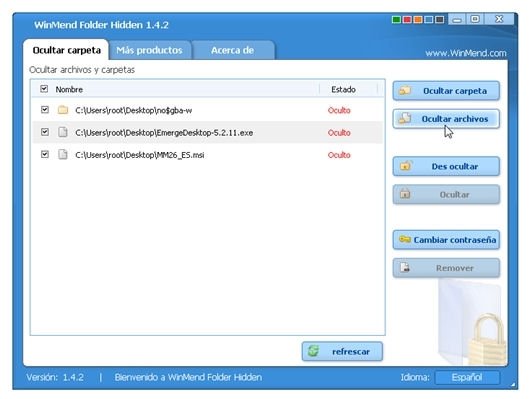Click the file icon of MM26_ES.msi row

(63, 154)
